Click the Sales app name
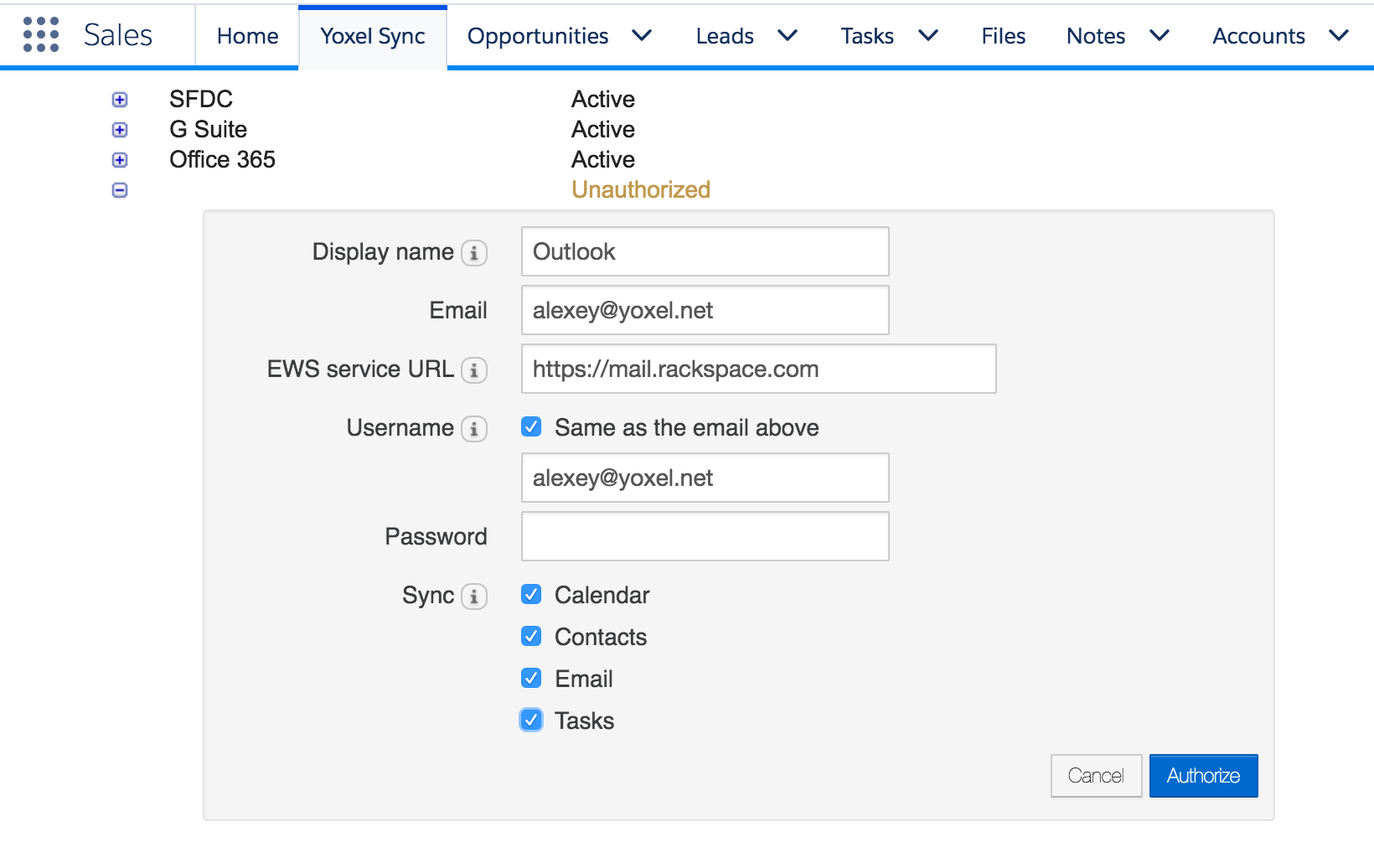 [x=118, y=35]
